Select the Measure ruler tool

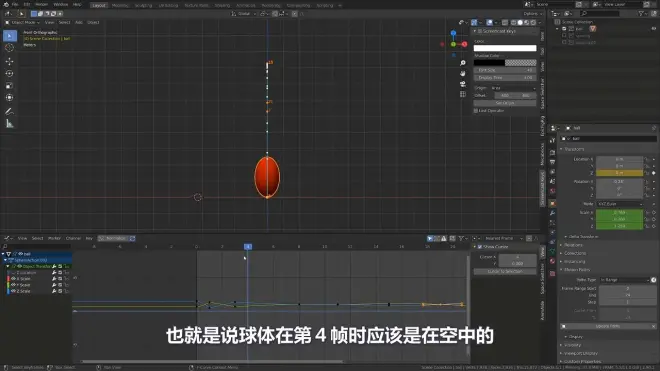click(x=9, y=124)
